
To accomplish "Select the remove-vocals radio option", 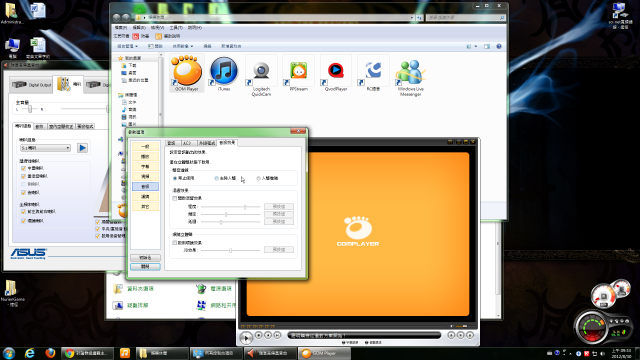I will (217, 178).
